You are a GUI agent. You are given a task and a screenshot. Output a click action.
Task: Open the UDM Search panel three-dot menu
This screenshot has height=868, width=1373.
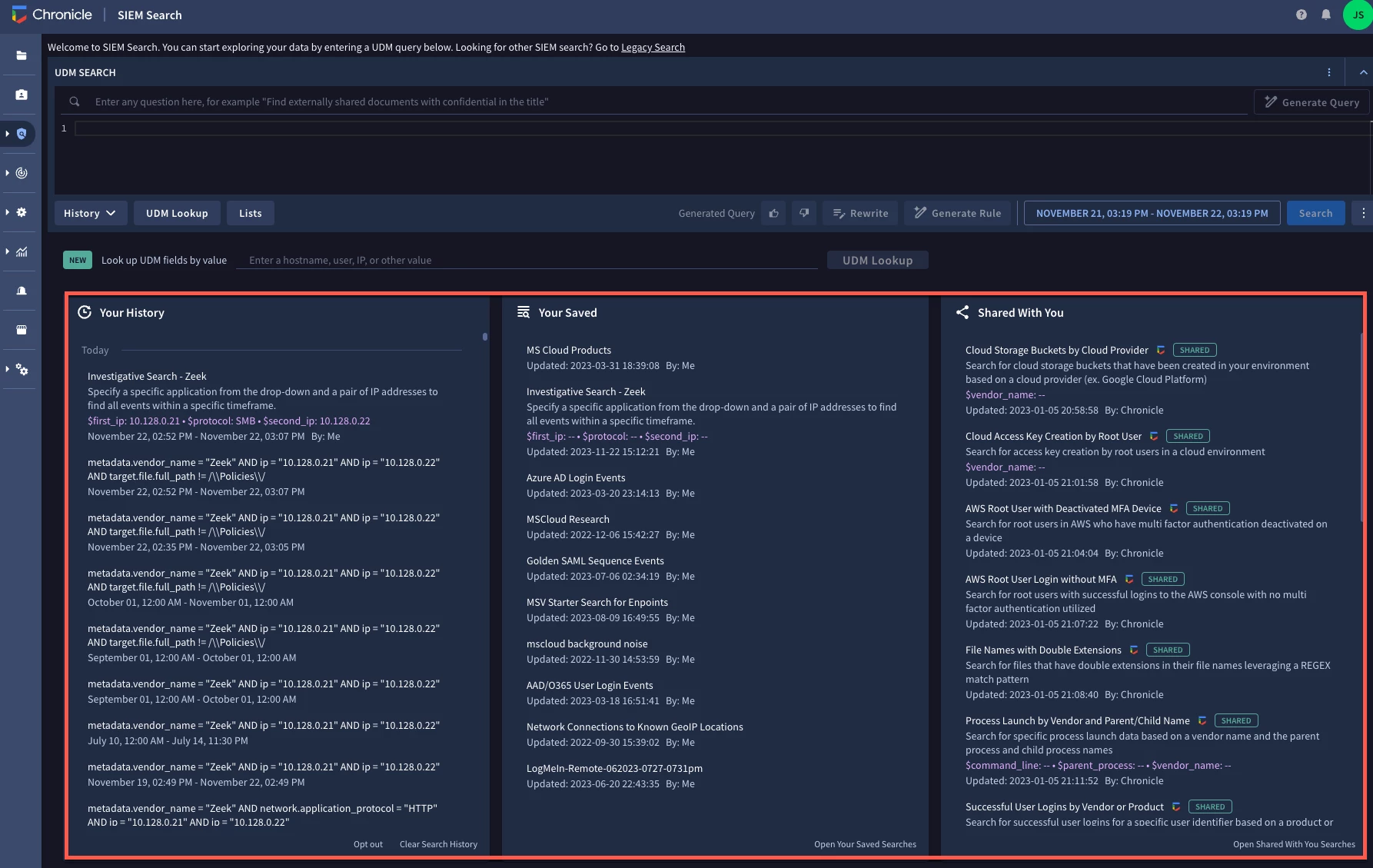[1329, 72]
